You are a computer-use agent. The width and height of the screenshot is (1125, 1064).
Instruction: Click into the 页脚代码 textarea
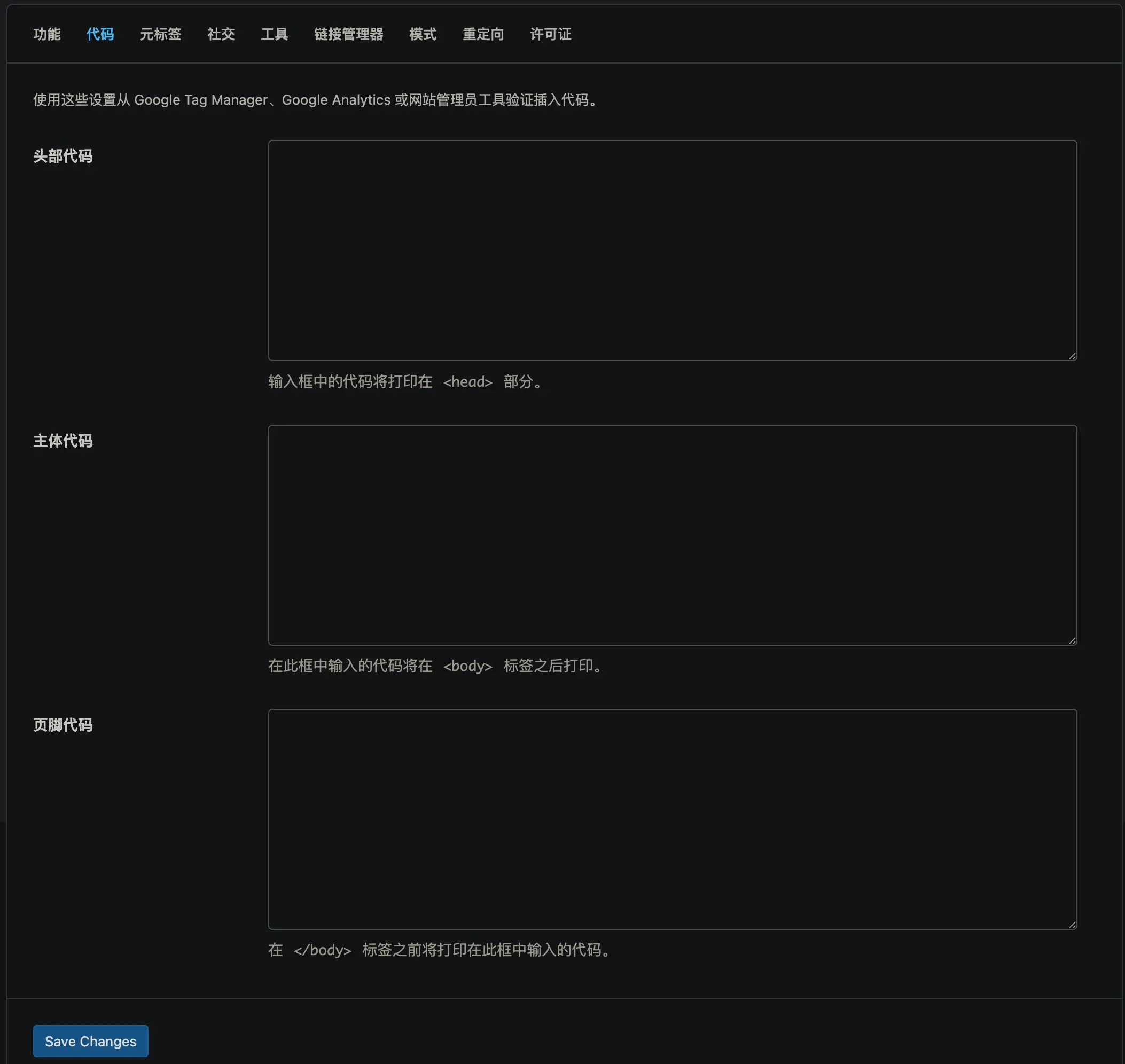673,819
